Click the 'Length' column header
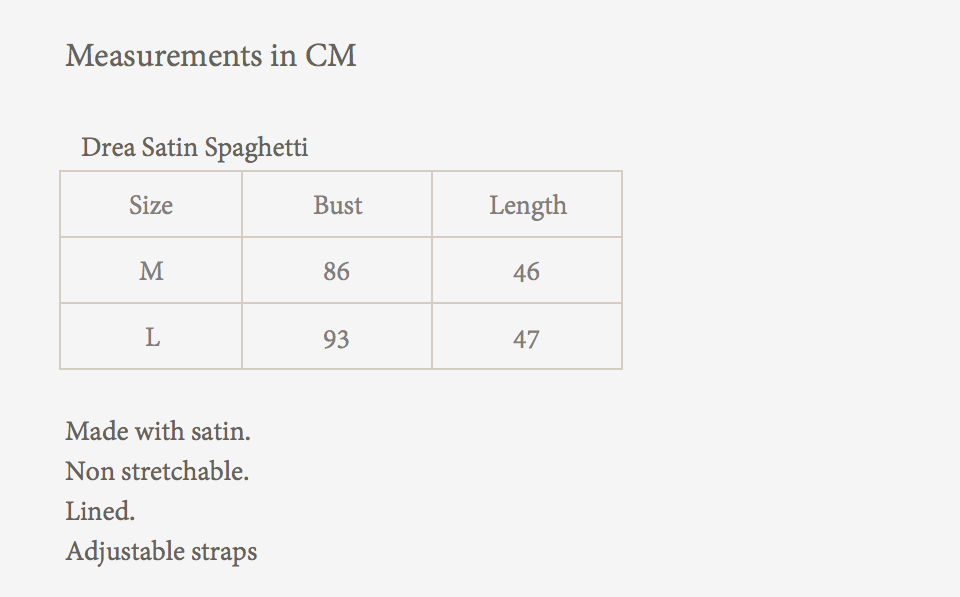Viewport: 960px width, 597px height. pos(527,205)
